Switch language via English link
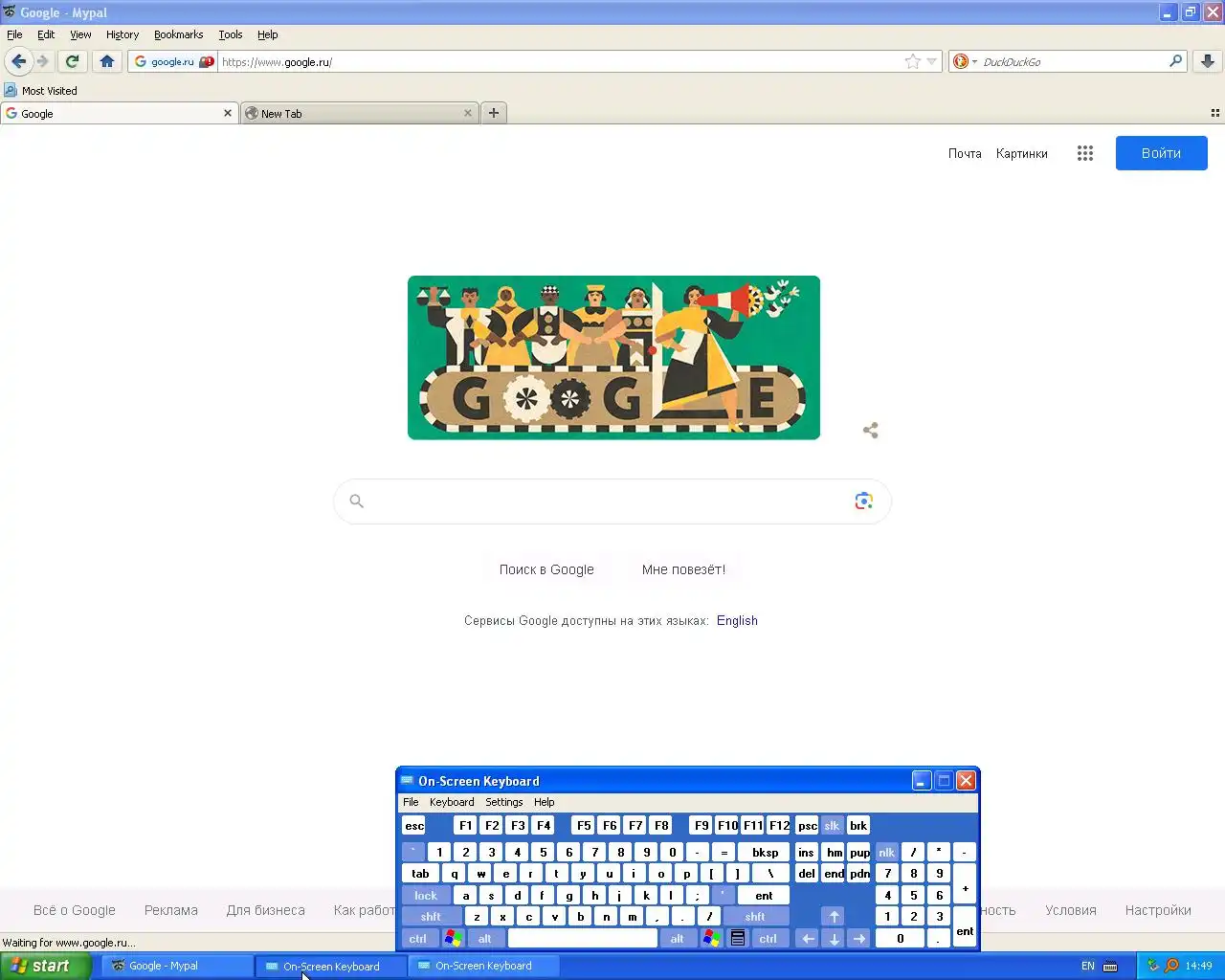Viewport: 1225px width, 980px height. tap(737, 620)
